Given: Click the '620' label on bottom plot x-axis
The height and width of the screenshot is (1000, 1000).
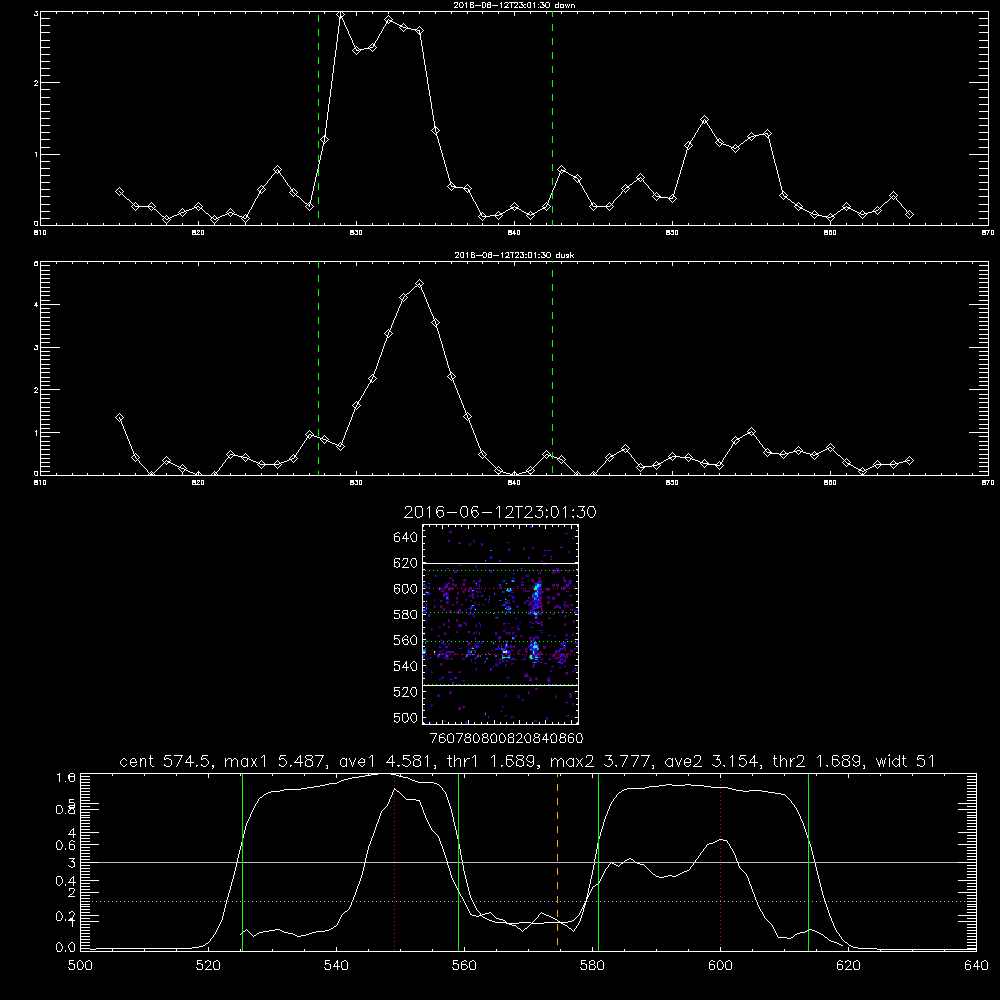Looking at the screenshot, I should [x=848, y=966].
